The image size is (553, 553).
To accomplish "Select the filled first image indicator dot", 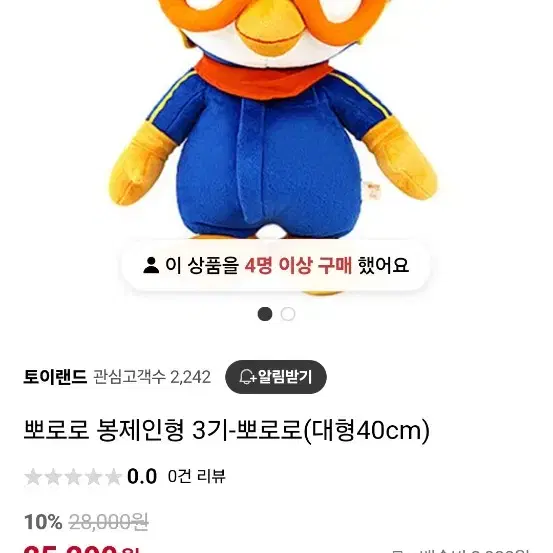I will coord(265,314).
